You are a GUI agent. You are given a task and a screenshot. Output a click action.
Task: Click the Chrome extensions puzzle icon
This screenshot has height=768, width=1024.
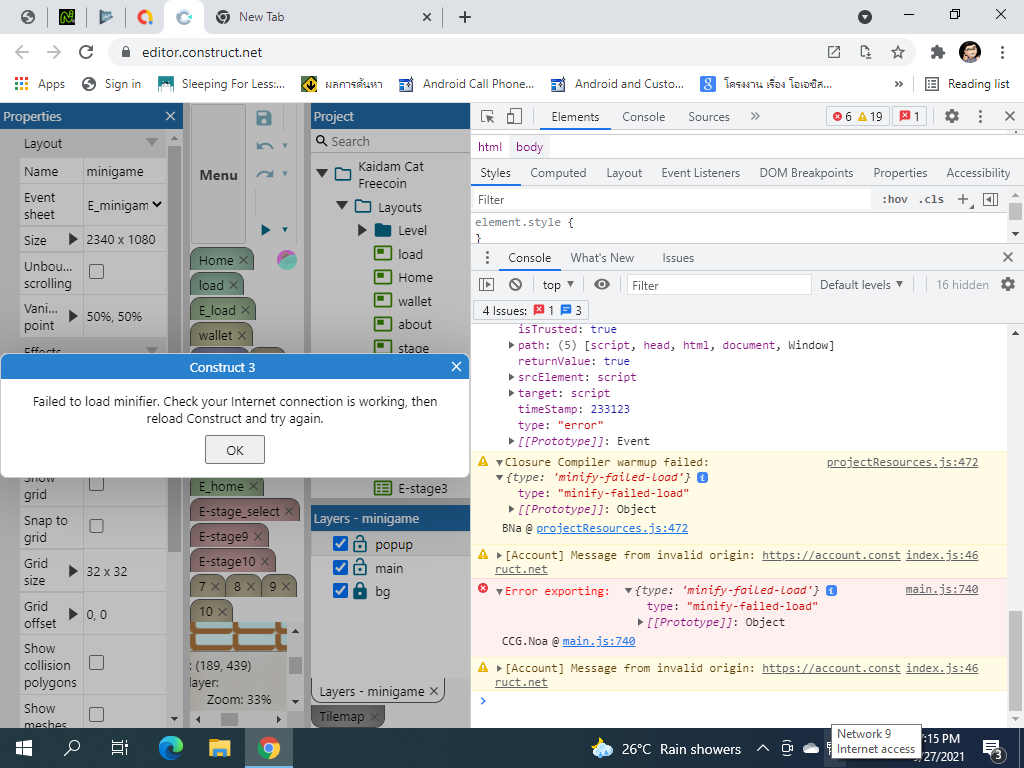(x=938, y=52)
